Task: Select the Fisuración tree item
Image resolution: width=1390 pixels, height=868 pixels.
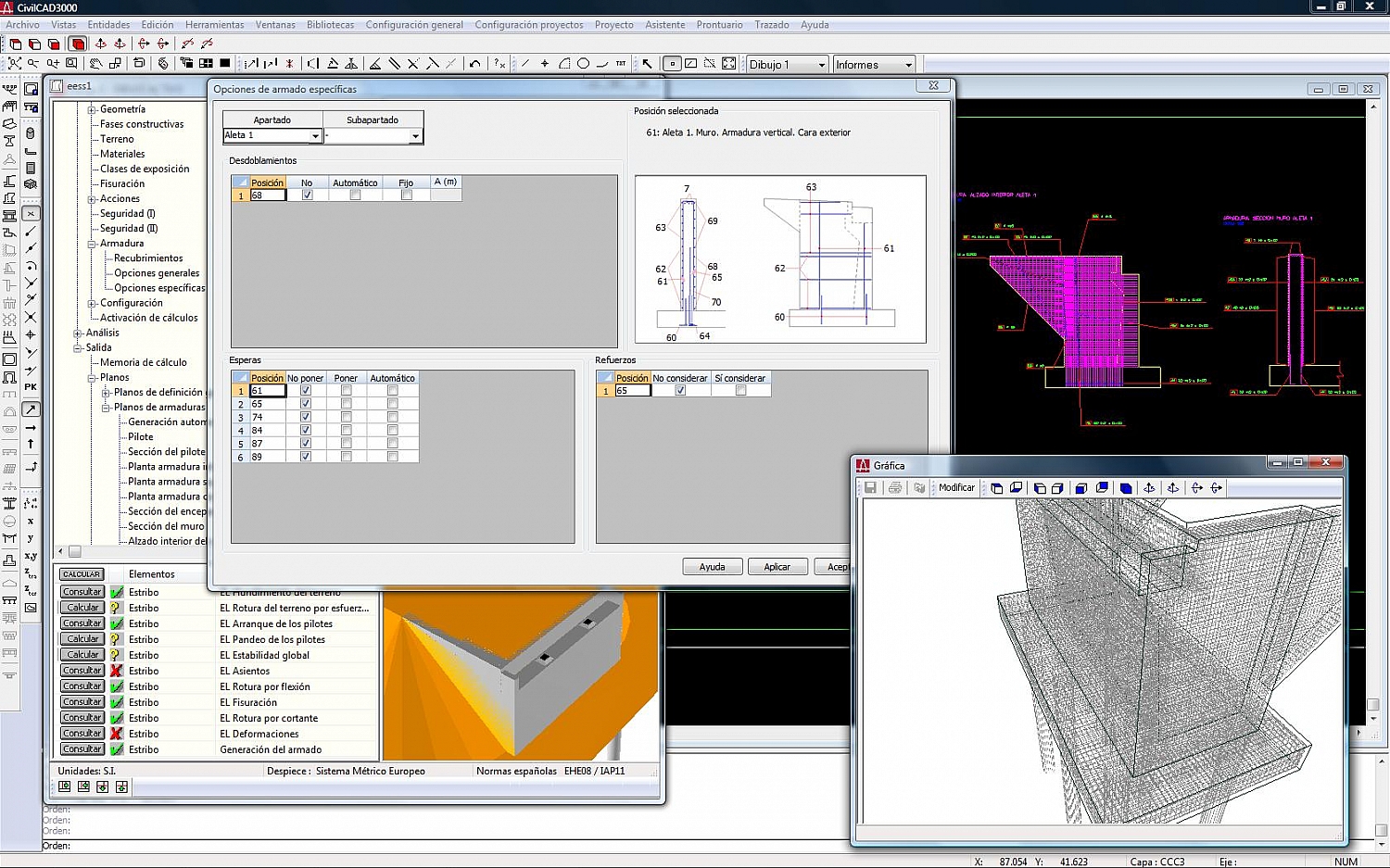Action: click(x=122, y=184)
